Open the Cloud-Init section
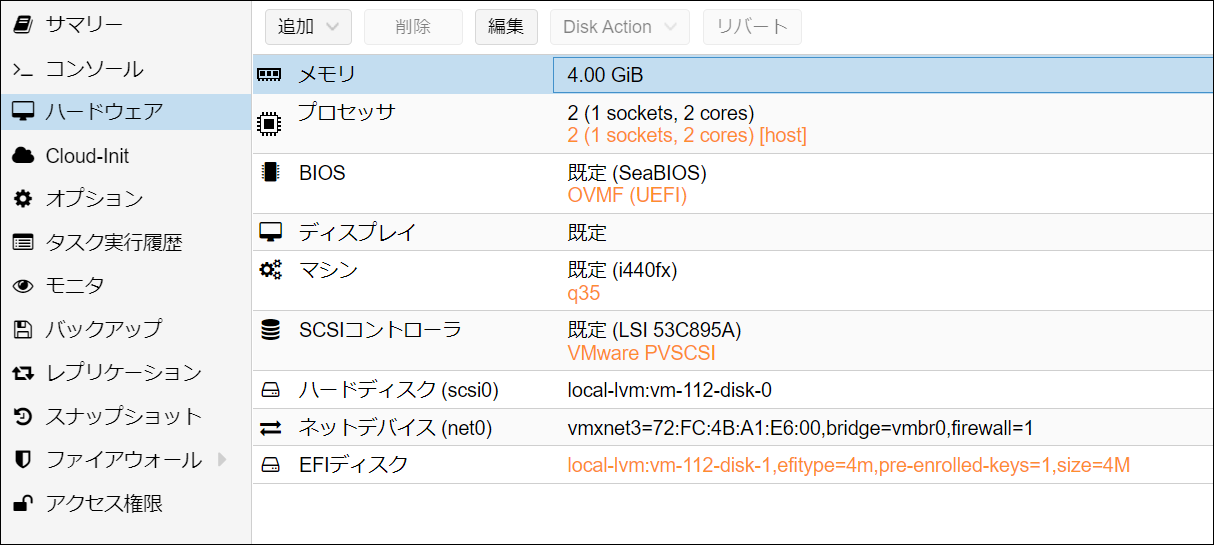The width and height of the screenshot is (1214, 545). click(86, 156)
